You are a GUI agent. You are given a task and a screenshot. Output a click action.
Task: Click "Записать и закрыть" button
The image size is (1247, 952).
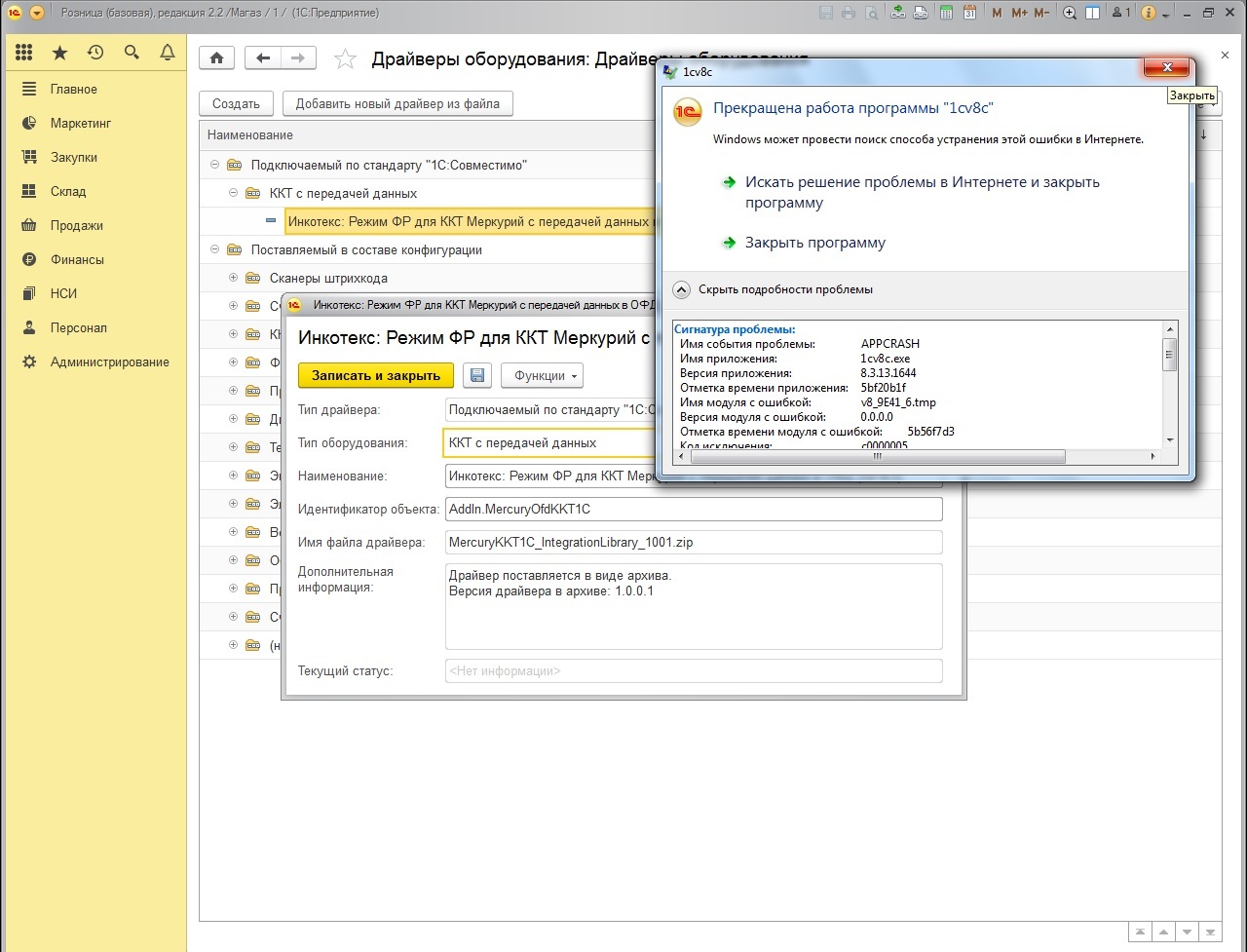pyautogui.click(x=376, y=375)
